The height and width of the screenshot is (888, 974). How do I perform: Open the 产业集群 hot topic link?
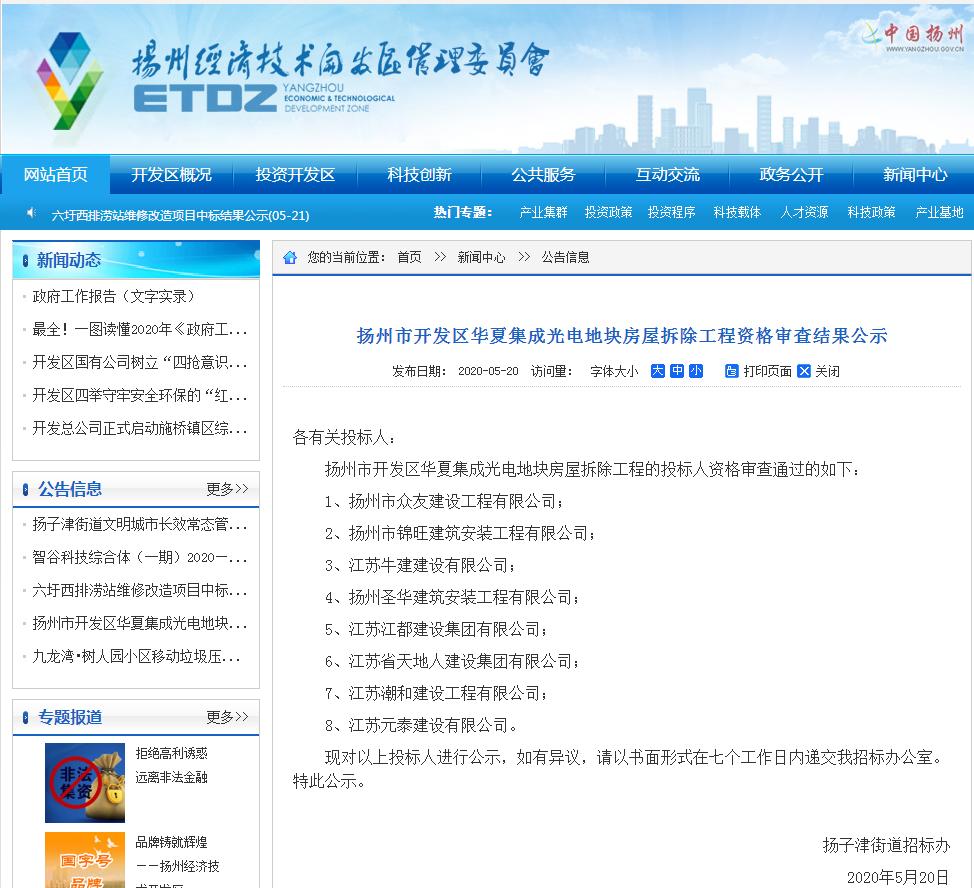pyautogui.click(x=543, y=212)
